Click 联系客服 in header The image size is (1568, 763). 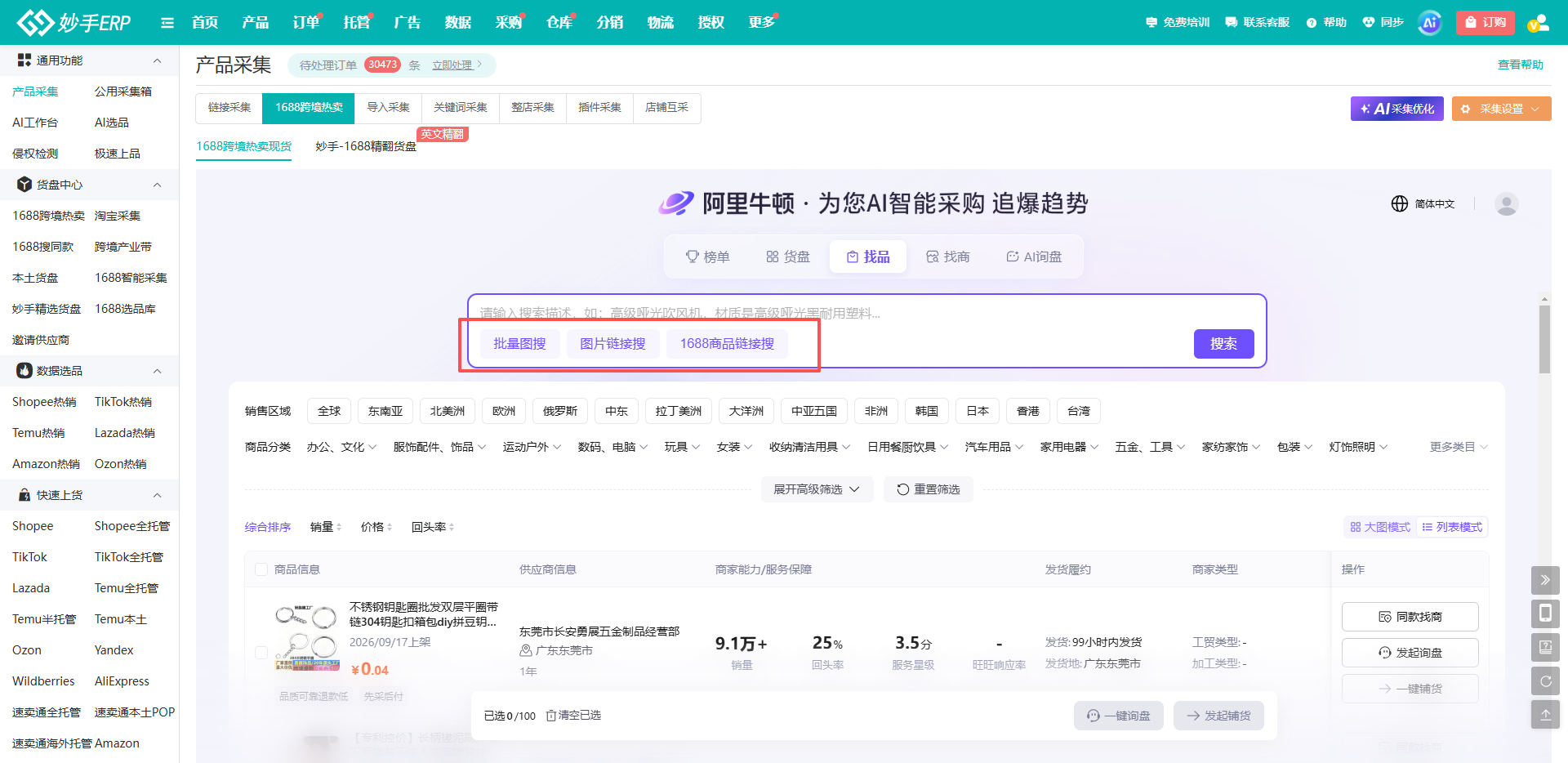(1258, 22)
